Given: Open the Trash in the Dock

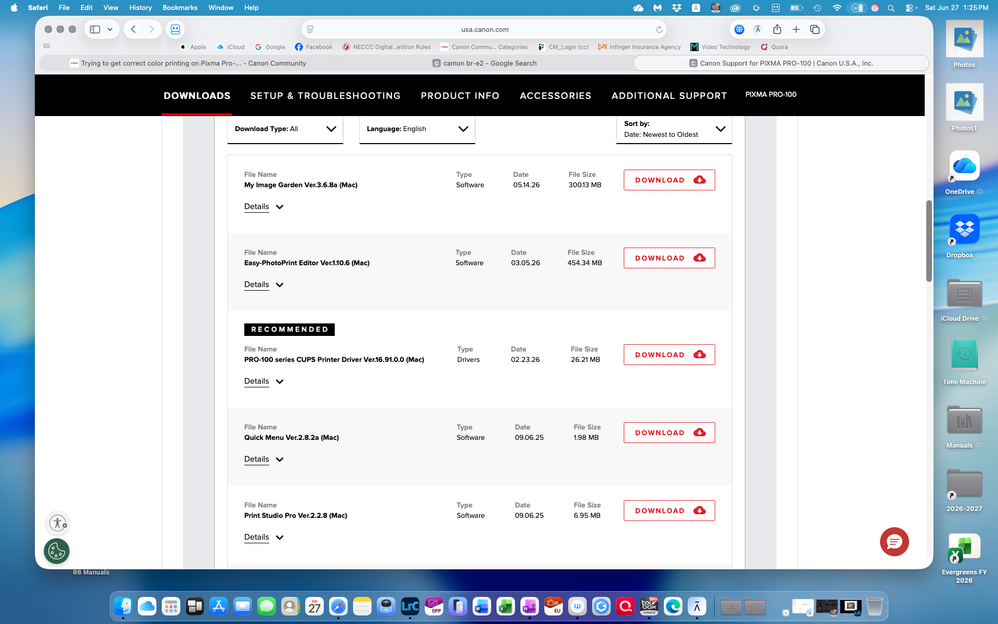Looking at the screenshot, I should tap(875, 606).
